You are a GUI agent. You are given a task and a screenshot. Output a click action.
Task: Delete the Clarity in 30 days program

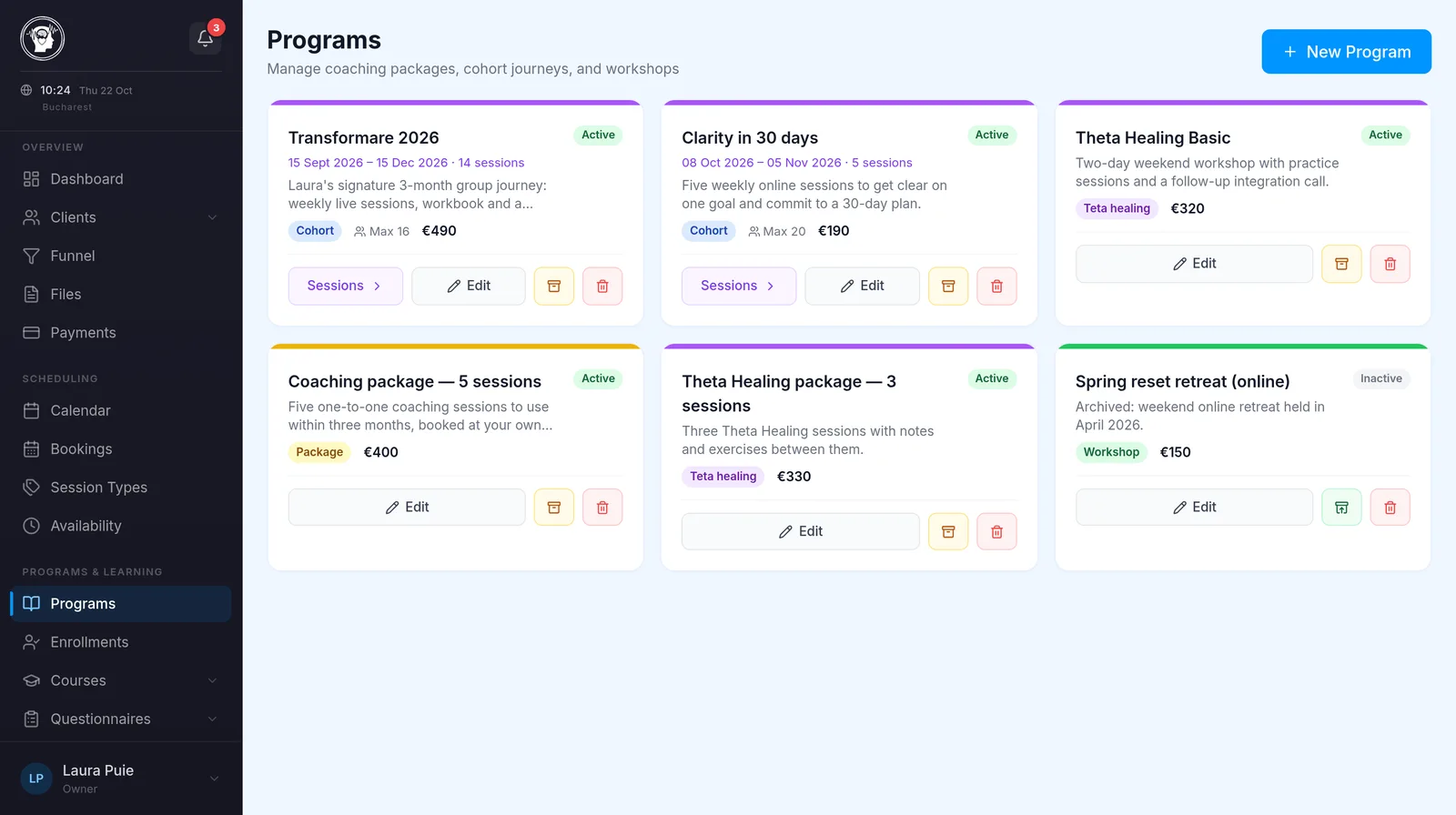point(996,286)
